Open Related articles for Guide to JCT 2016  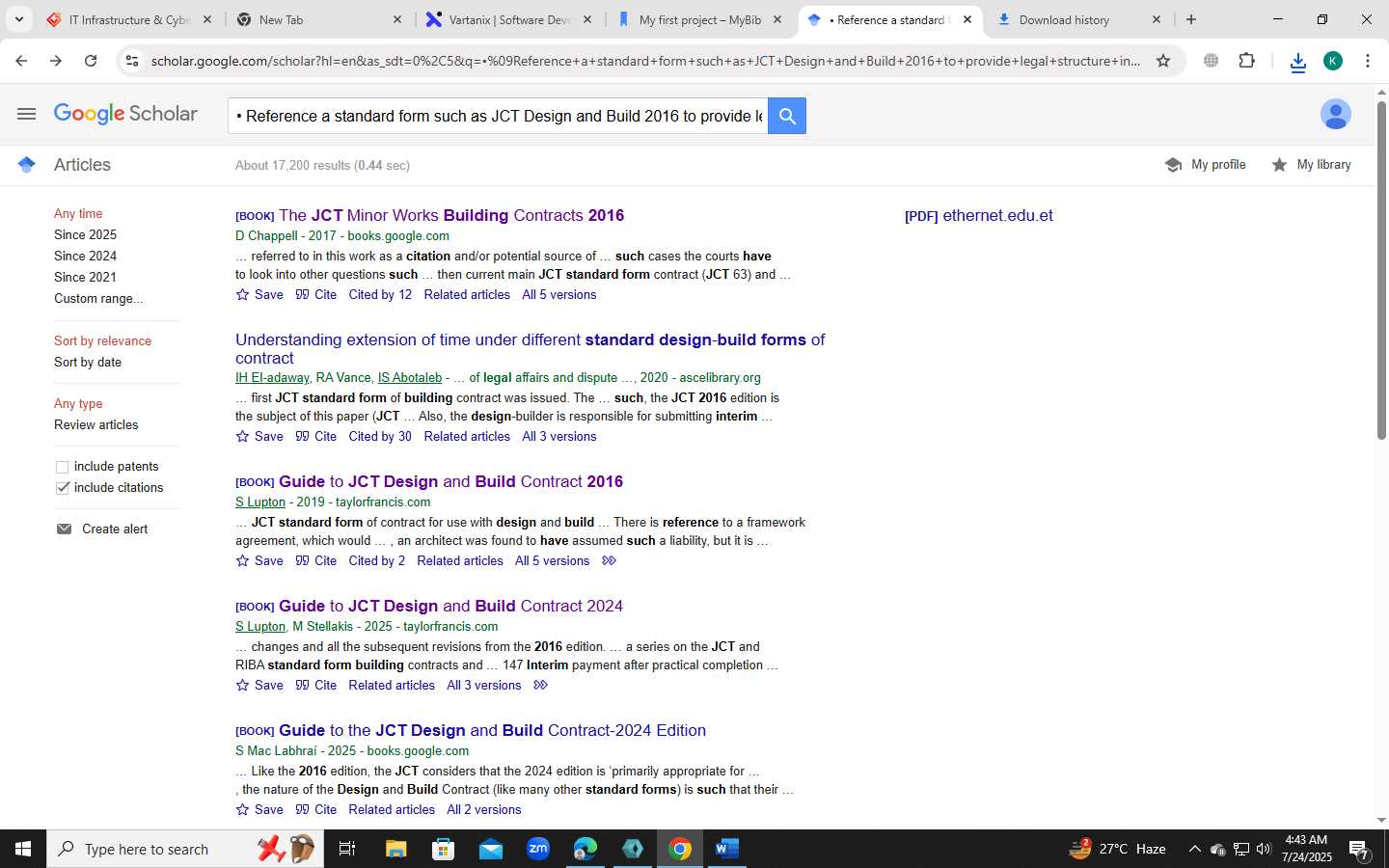pos(460,560)
